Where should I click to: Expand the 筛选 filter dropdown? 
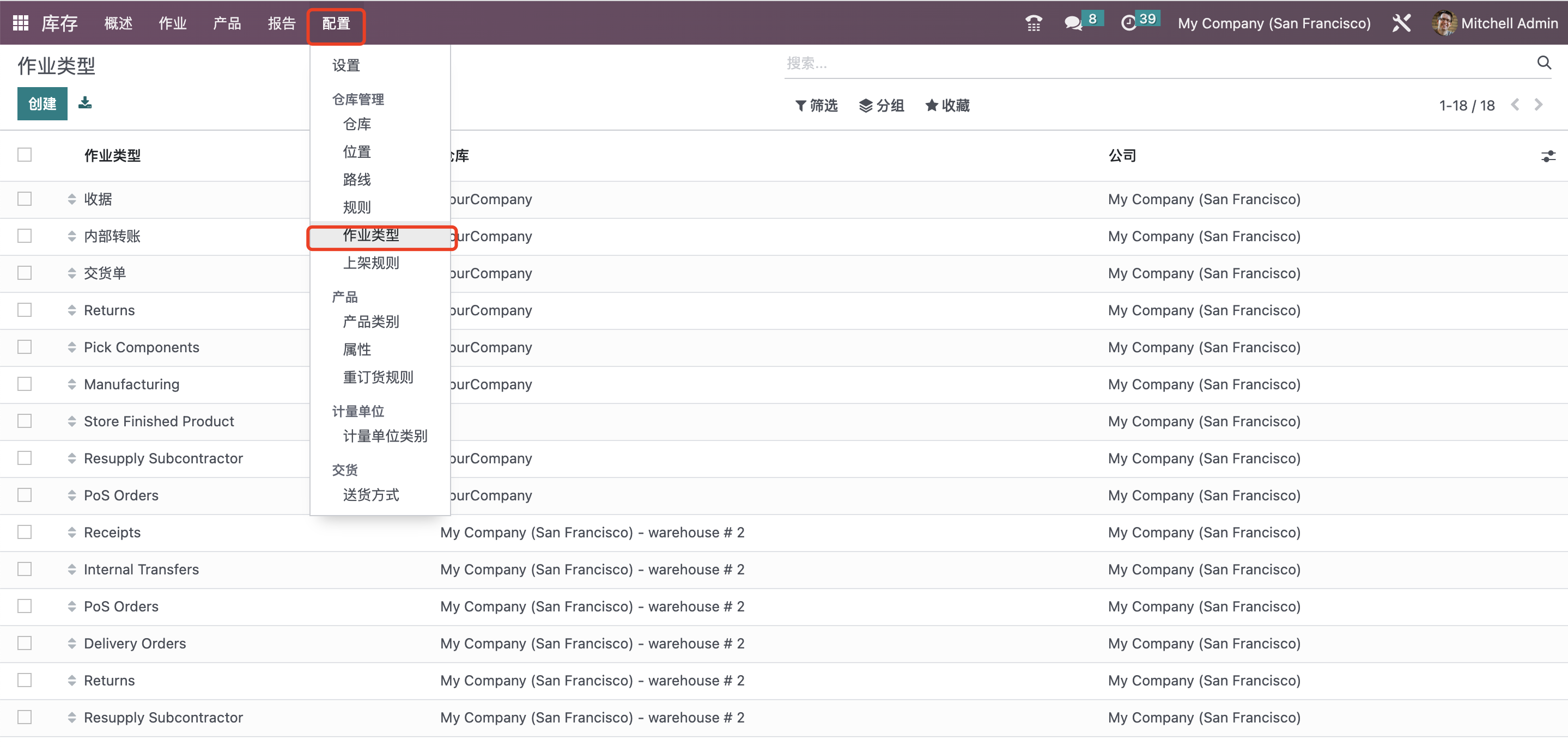816,106
